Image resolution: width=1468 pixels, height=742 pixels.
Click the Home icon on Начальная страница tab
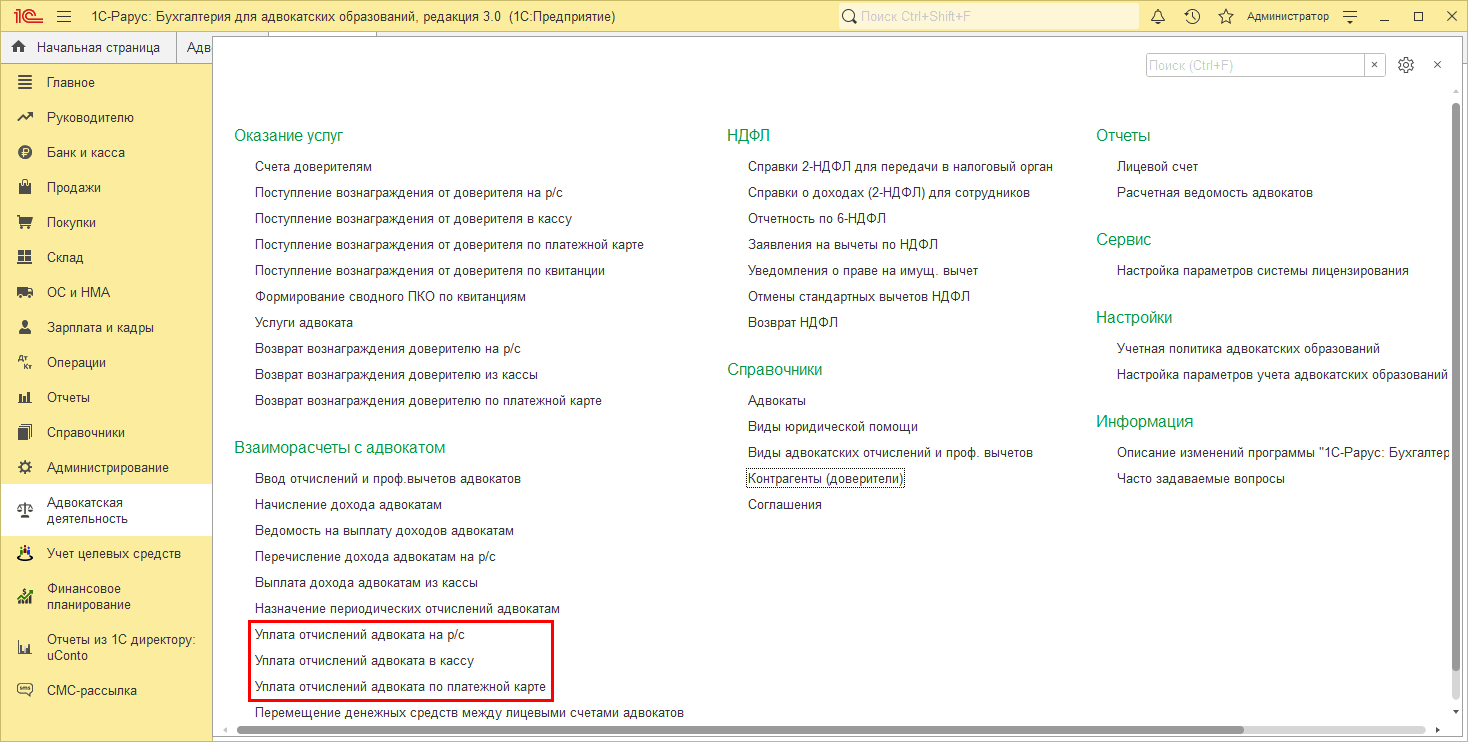click(x=19, y=47)
